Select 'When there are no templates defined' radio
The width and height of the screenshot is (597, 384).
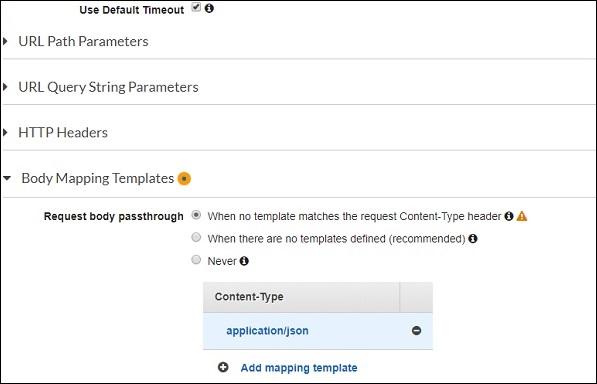(x=196, y=237)
